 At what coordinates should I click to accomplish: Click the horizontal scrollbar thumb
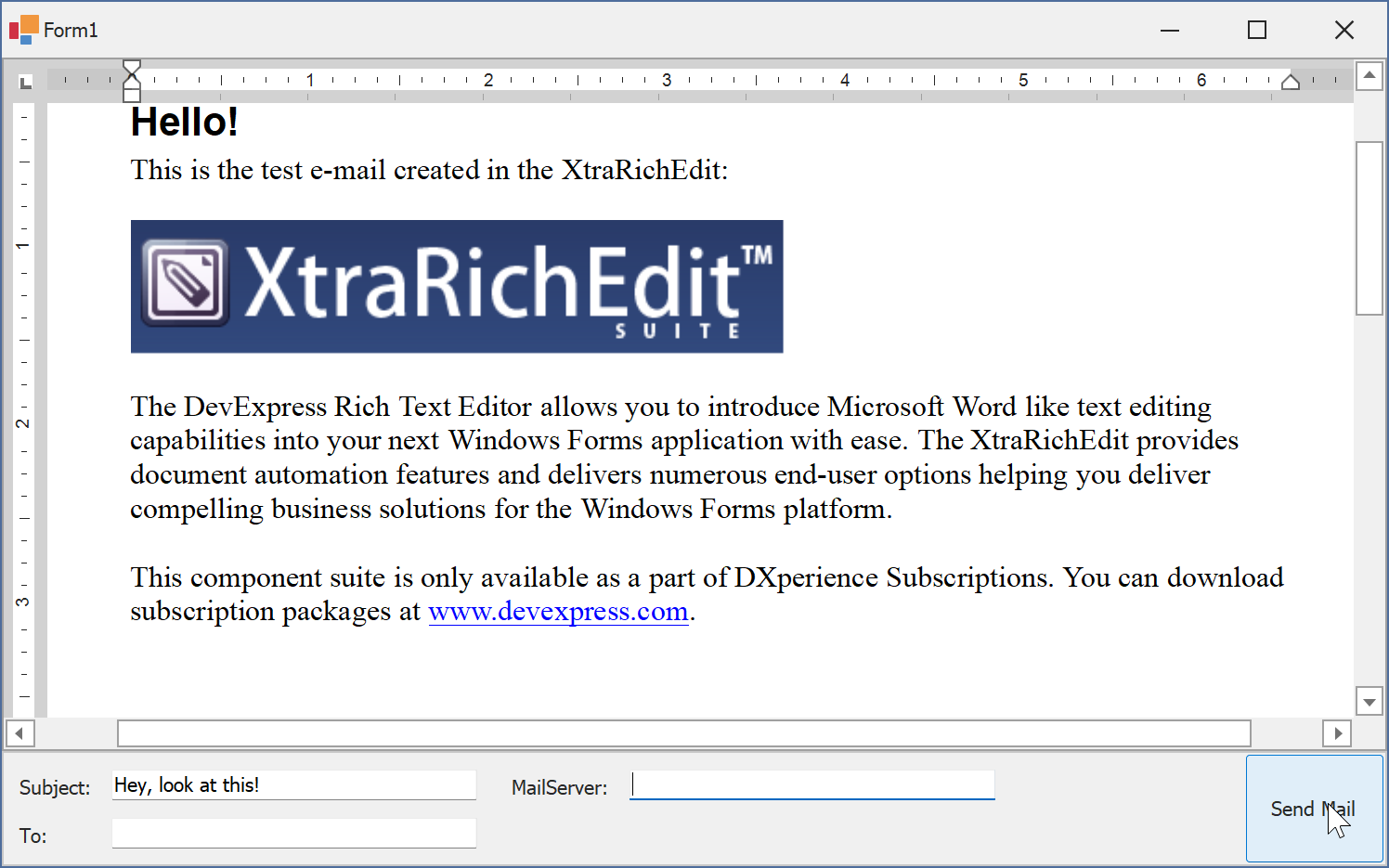click(x=684, y=733)
